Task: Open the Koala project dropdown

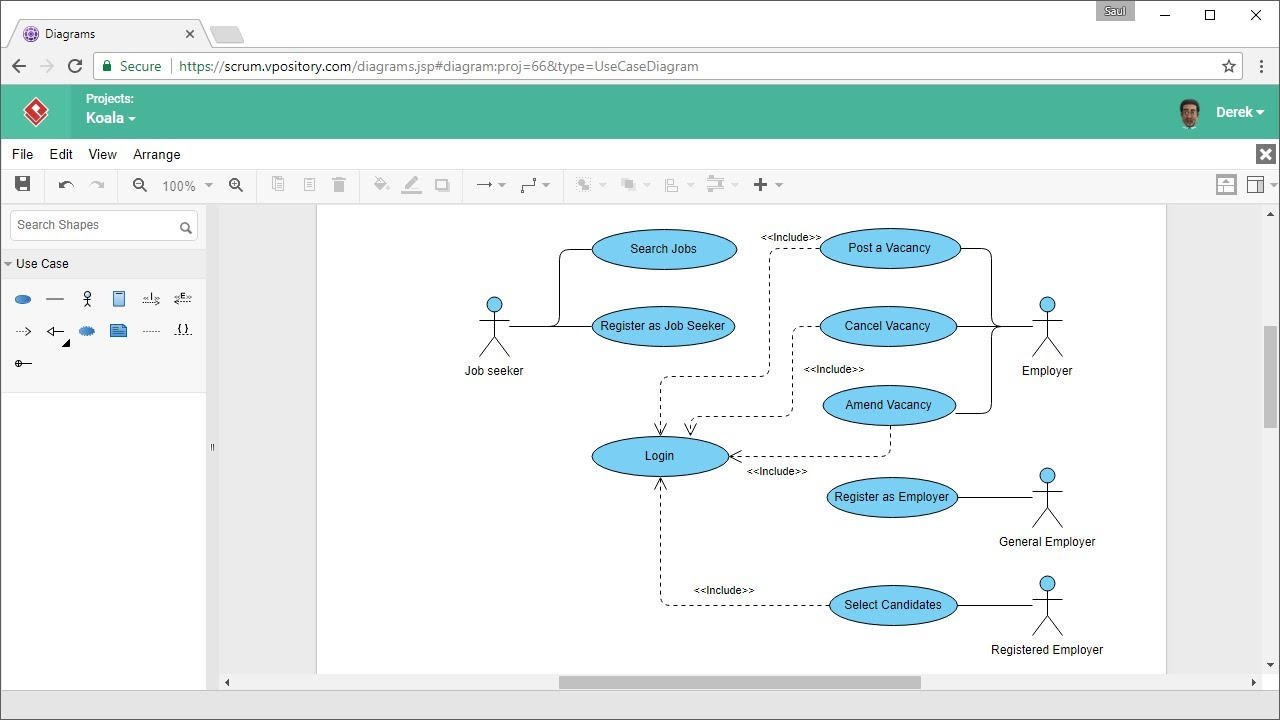Action: pos(110,118)
